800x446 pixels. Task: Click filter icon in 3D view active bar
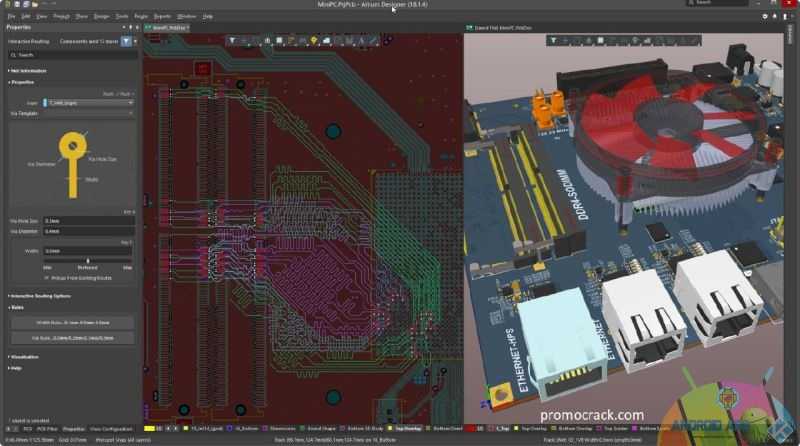click(x=553, y=40)
